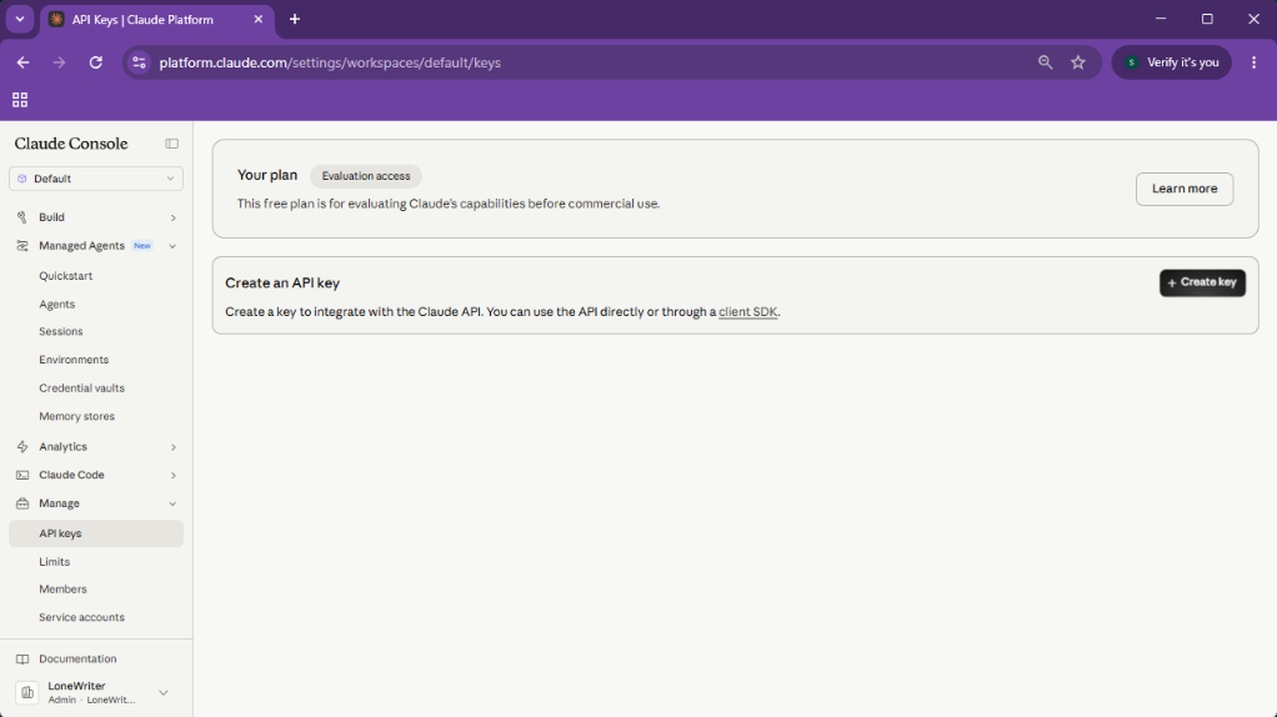Image resolution: width=1277 pixels, height=717 pixels.
Task: Open the apps grid icon in bookmarks bar
Action: pyautogui.click(x=20, y=100)
